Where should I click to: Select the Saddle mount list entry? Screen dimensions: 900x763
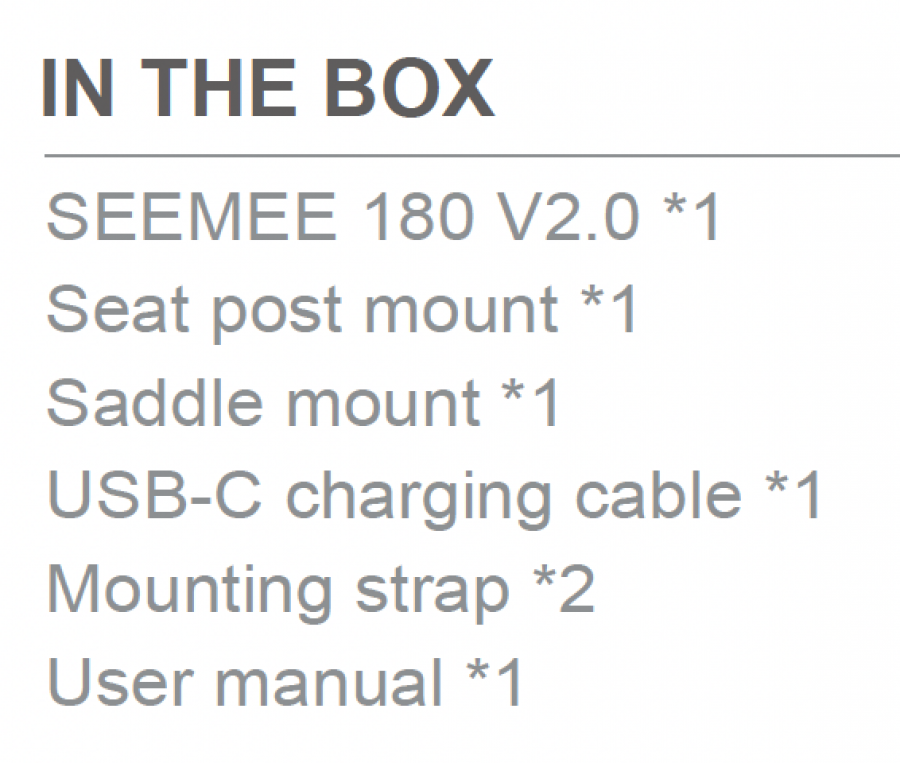click(304, 402)
